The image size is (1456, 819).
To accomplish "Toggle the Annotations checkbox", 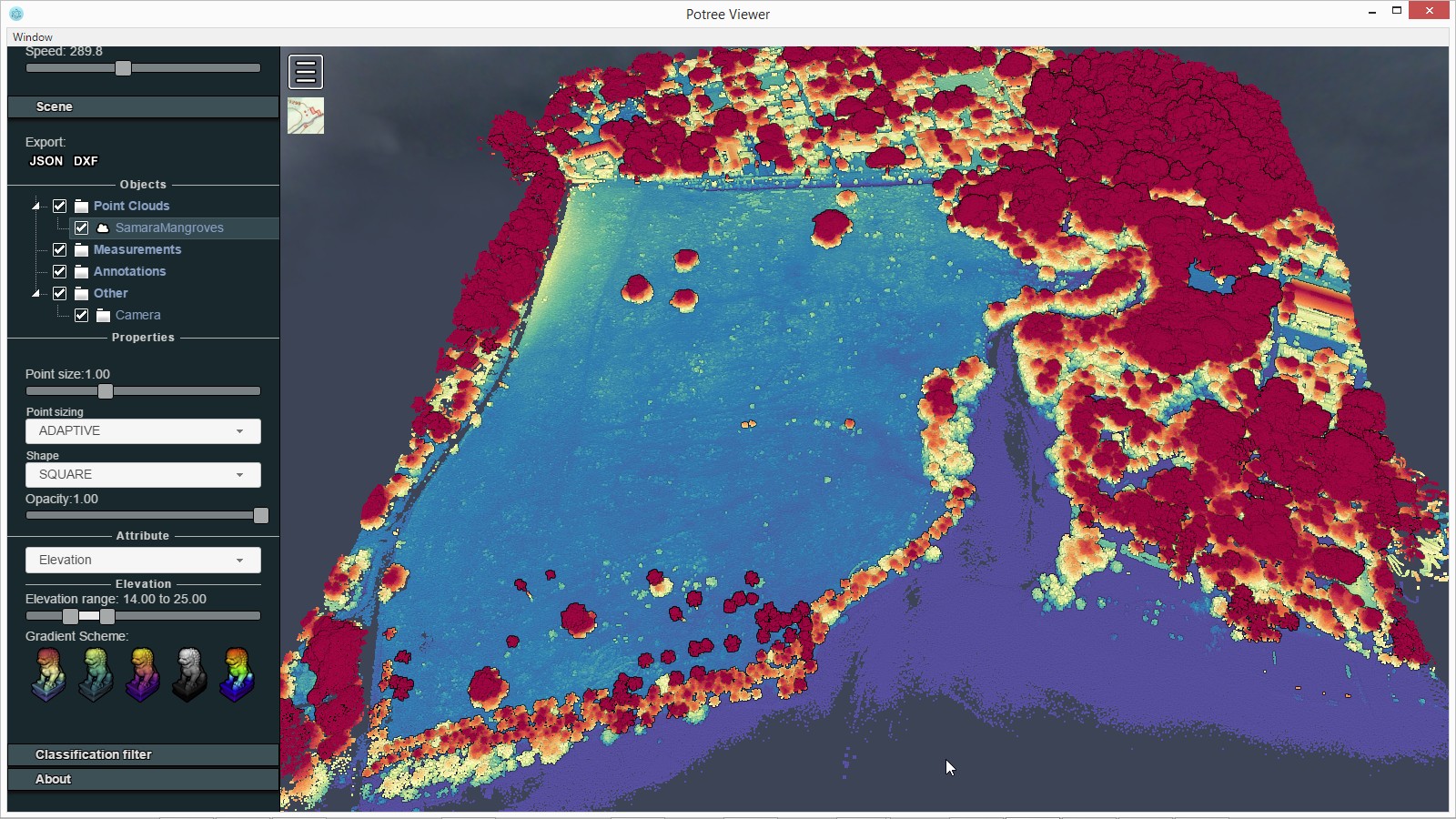I will tap(60, 271).
